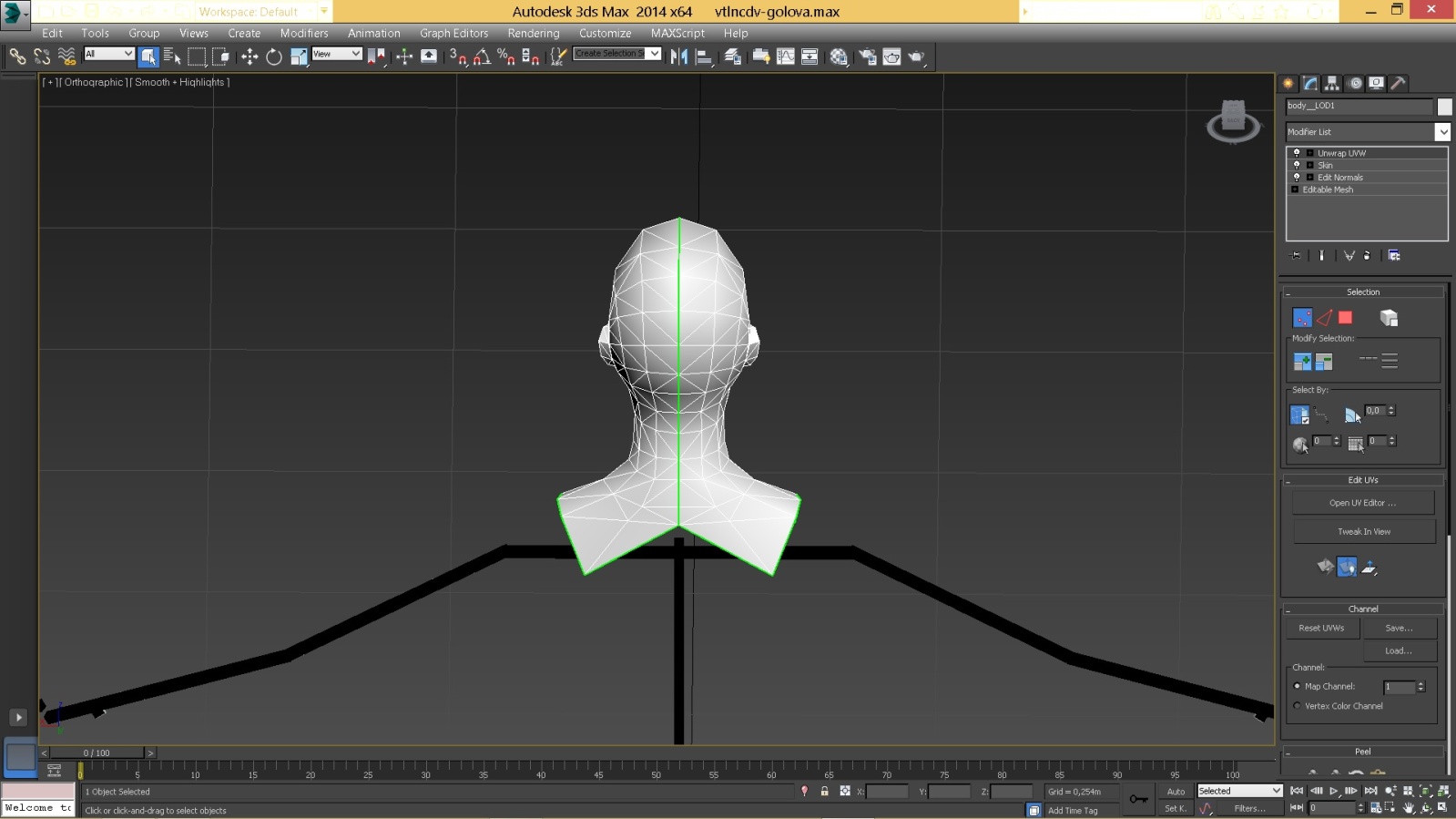Image resolution: width=1456 pixels, height=819 pixels.
Task: Activate the Select and Move tool
Action: [x=249, y=56]
